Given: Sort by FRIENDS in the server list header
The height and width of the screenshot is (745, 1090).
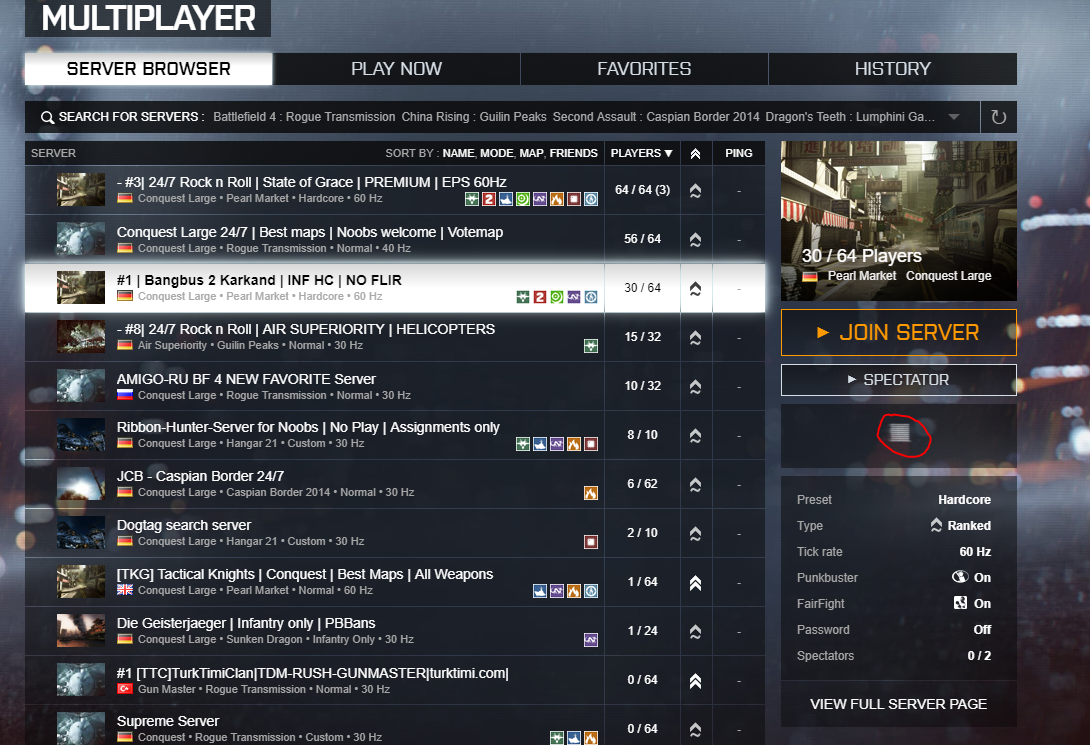Looking at the screenshot, I should [574, 153].
